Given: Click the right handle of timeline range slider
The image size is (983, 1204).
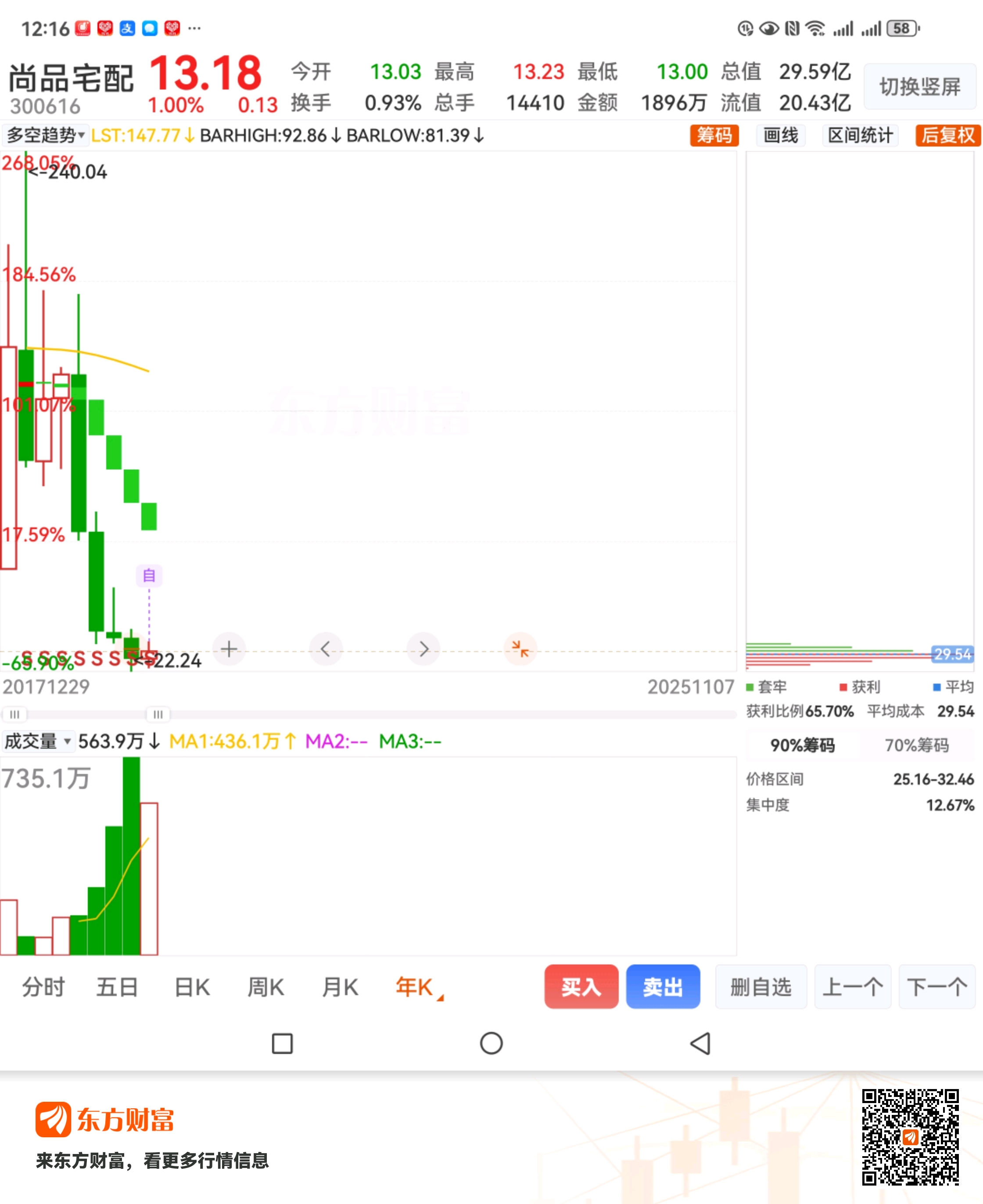Looking at the screenshot, I should click(x=158, y=714).
